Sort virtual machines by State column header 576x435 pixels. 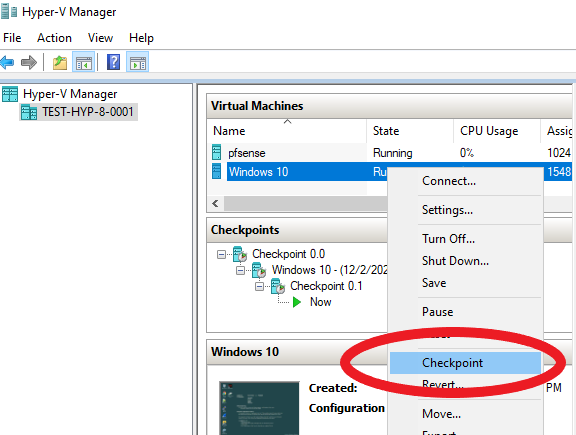(x=410, y=131)
